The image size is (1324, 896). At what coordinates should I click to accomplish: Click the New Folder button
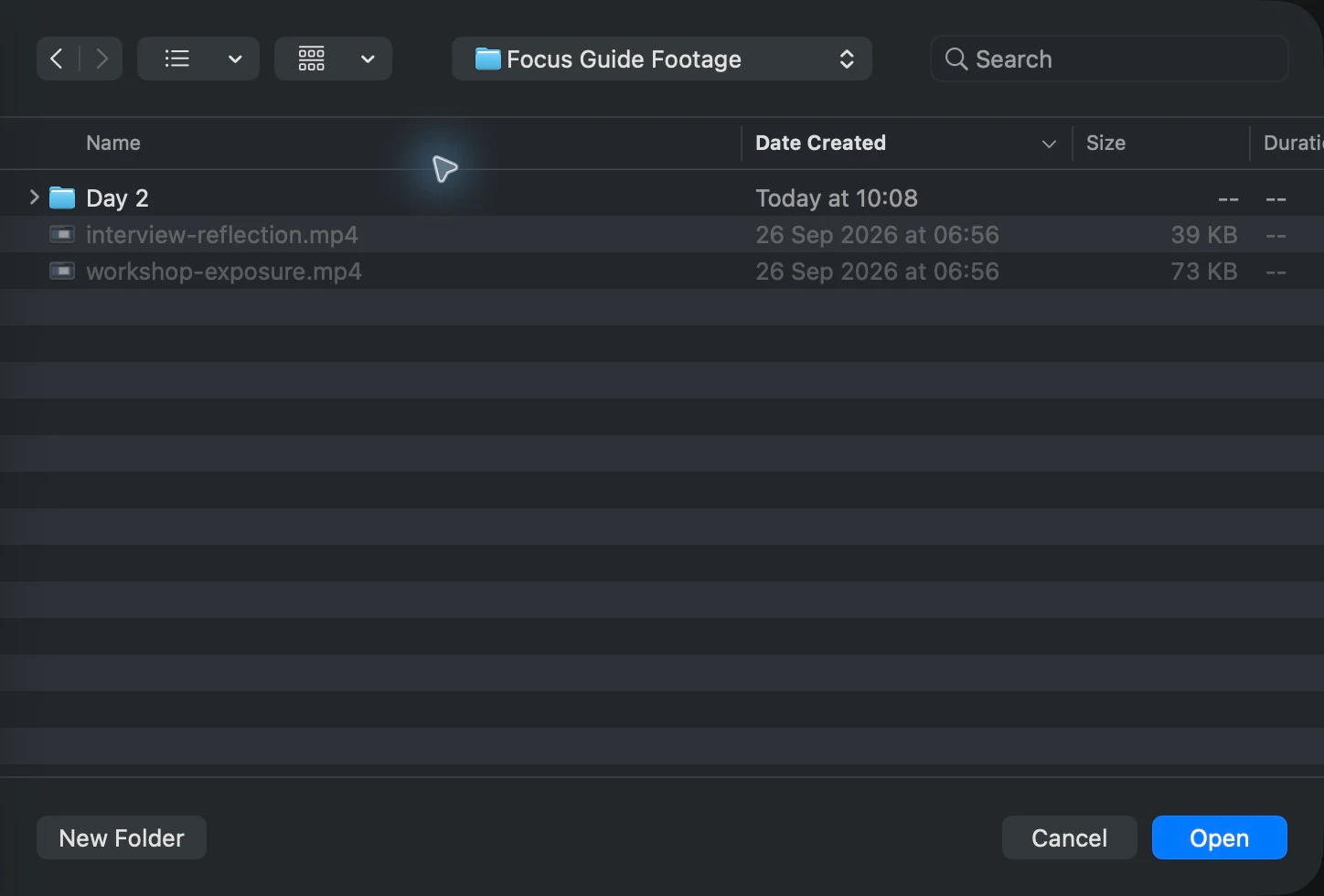click(x=122, y=837)
